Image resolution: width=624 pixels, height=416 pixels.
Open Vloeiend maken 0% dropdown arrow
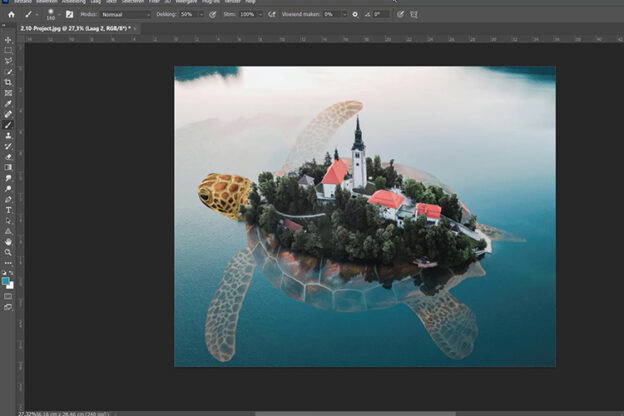(345, 15)
